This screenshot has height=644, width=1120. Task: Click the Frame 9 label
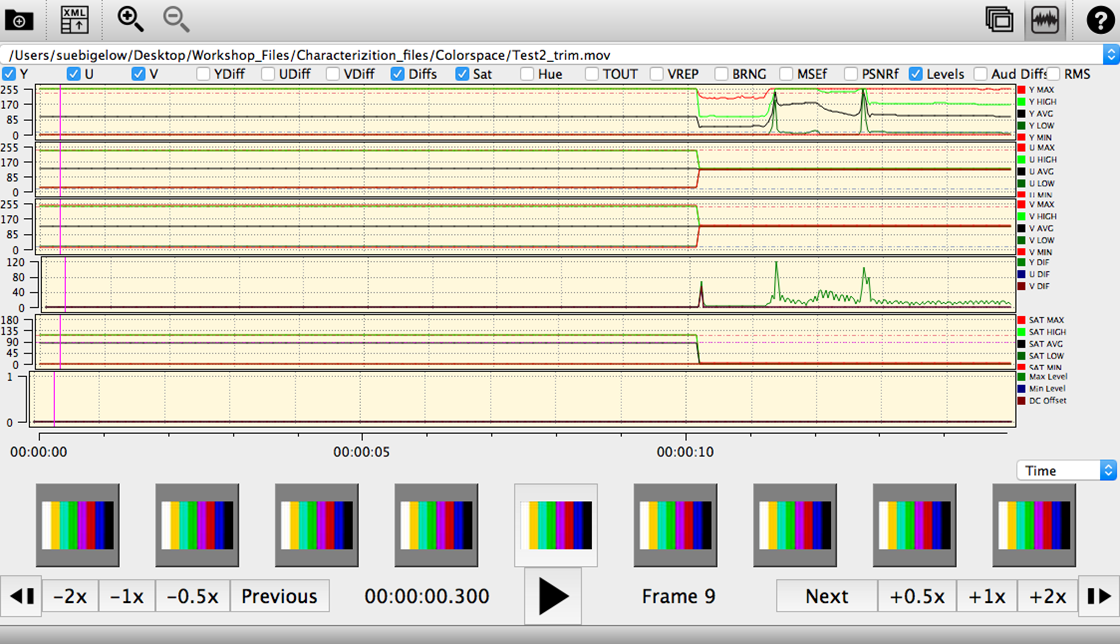click(x=678, y=596)
